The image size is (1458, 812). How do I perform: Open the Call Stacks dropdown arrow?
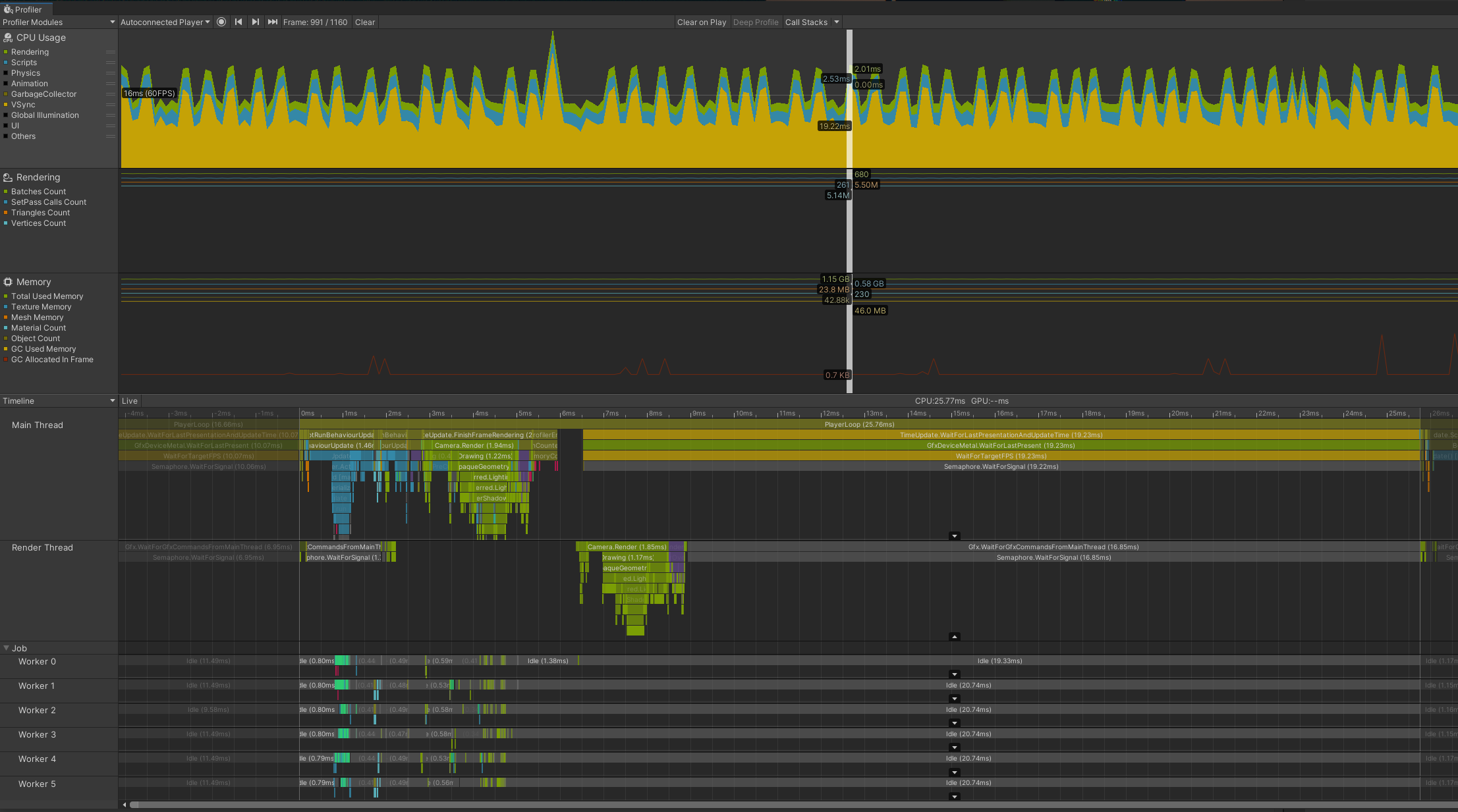(x=837, y=22)
